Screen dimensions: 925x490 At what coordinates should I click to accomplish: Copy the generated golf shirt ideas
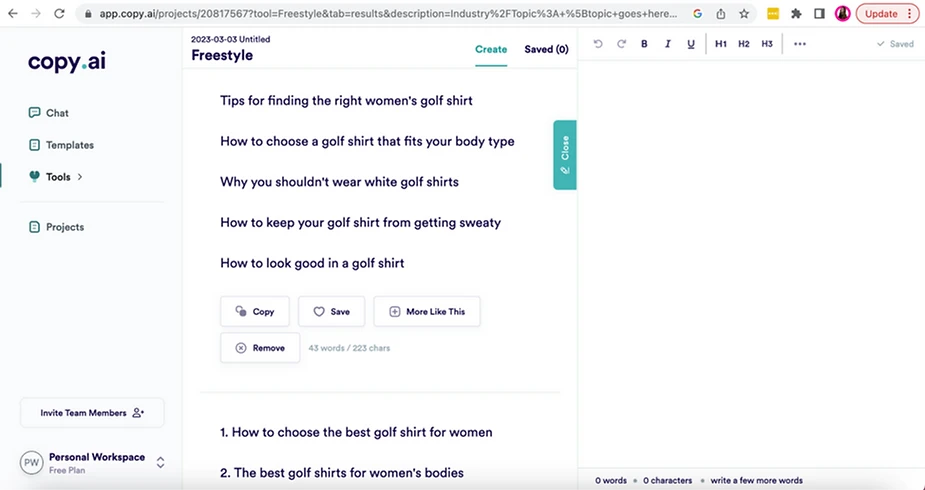coord(255,311)
